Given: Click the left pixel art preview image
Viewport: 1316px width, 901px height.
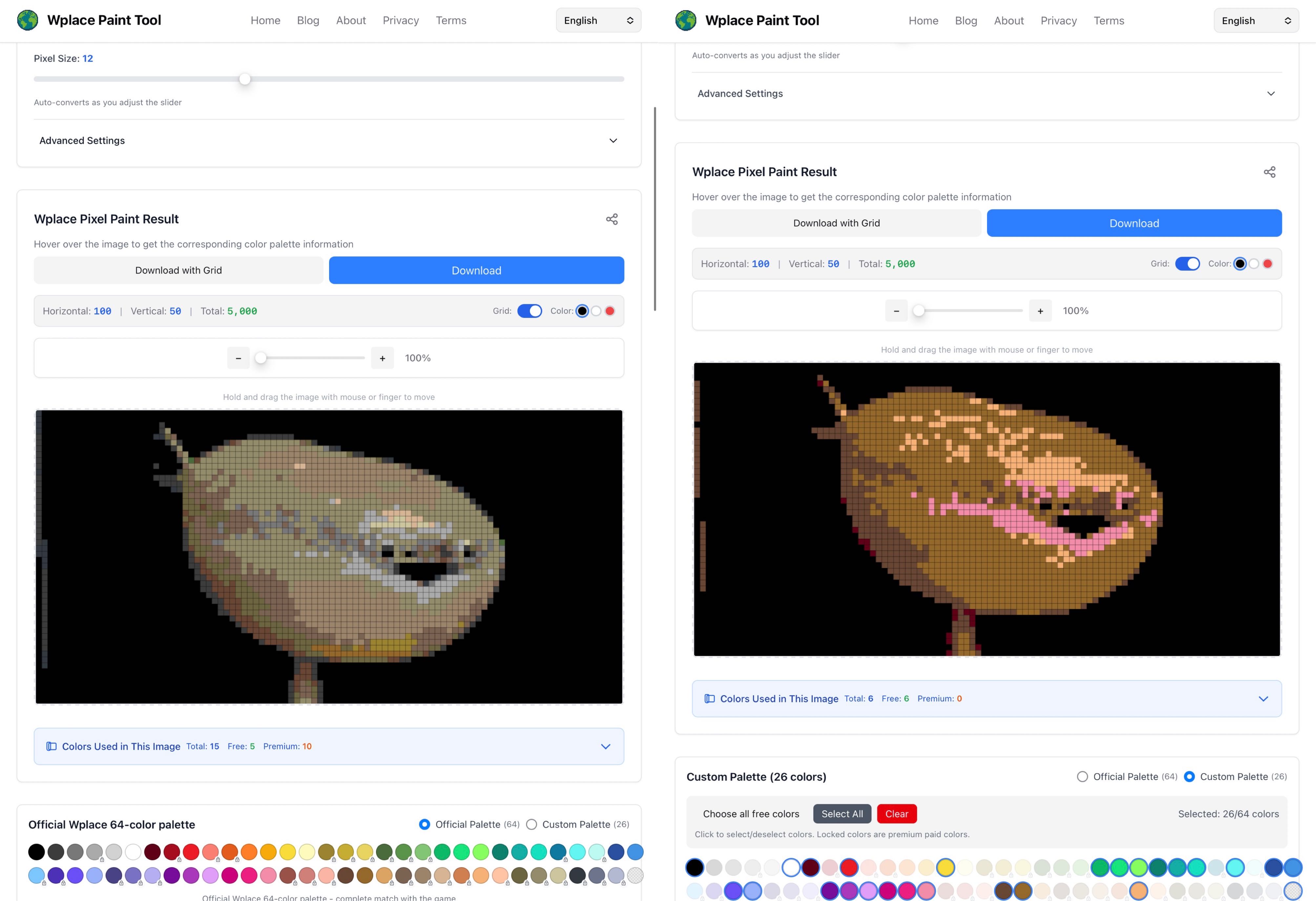Looking at the screenshot, I should tap(328, 557).
